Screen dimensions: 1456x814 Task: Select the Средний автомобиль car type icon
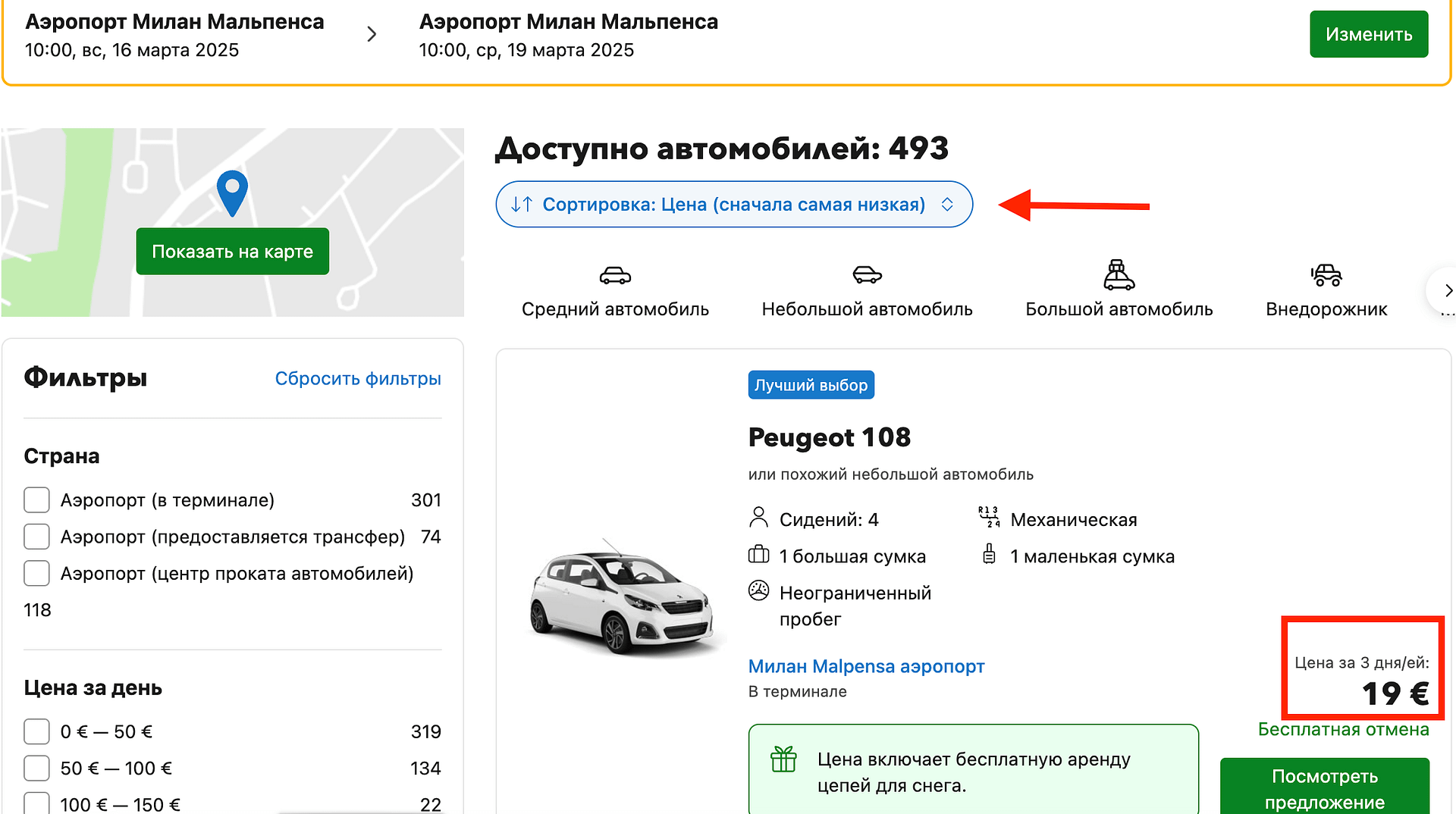click(615, 276)
